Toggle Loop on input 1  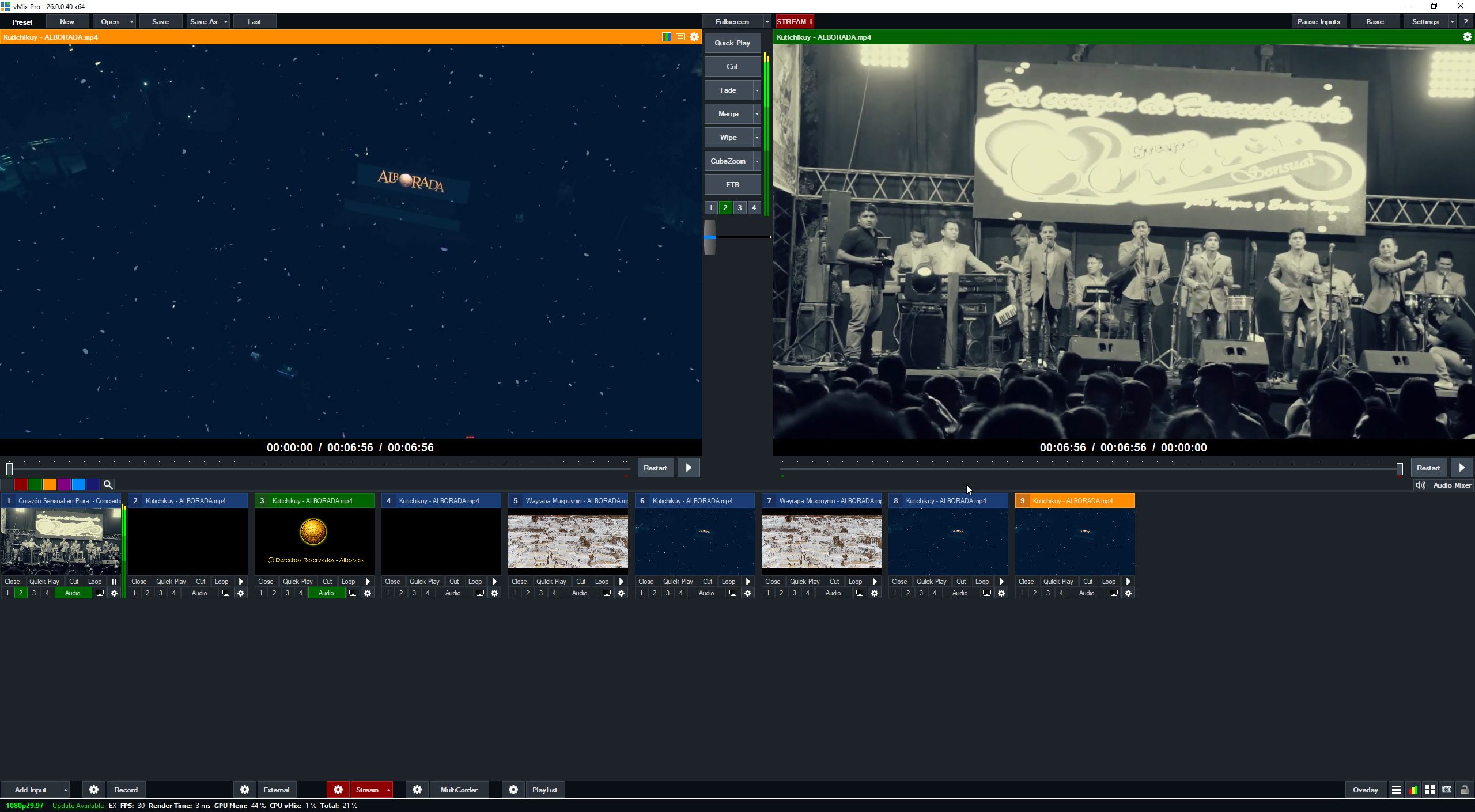pos(94,582)
